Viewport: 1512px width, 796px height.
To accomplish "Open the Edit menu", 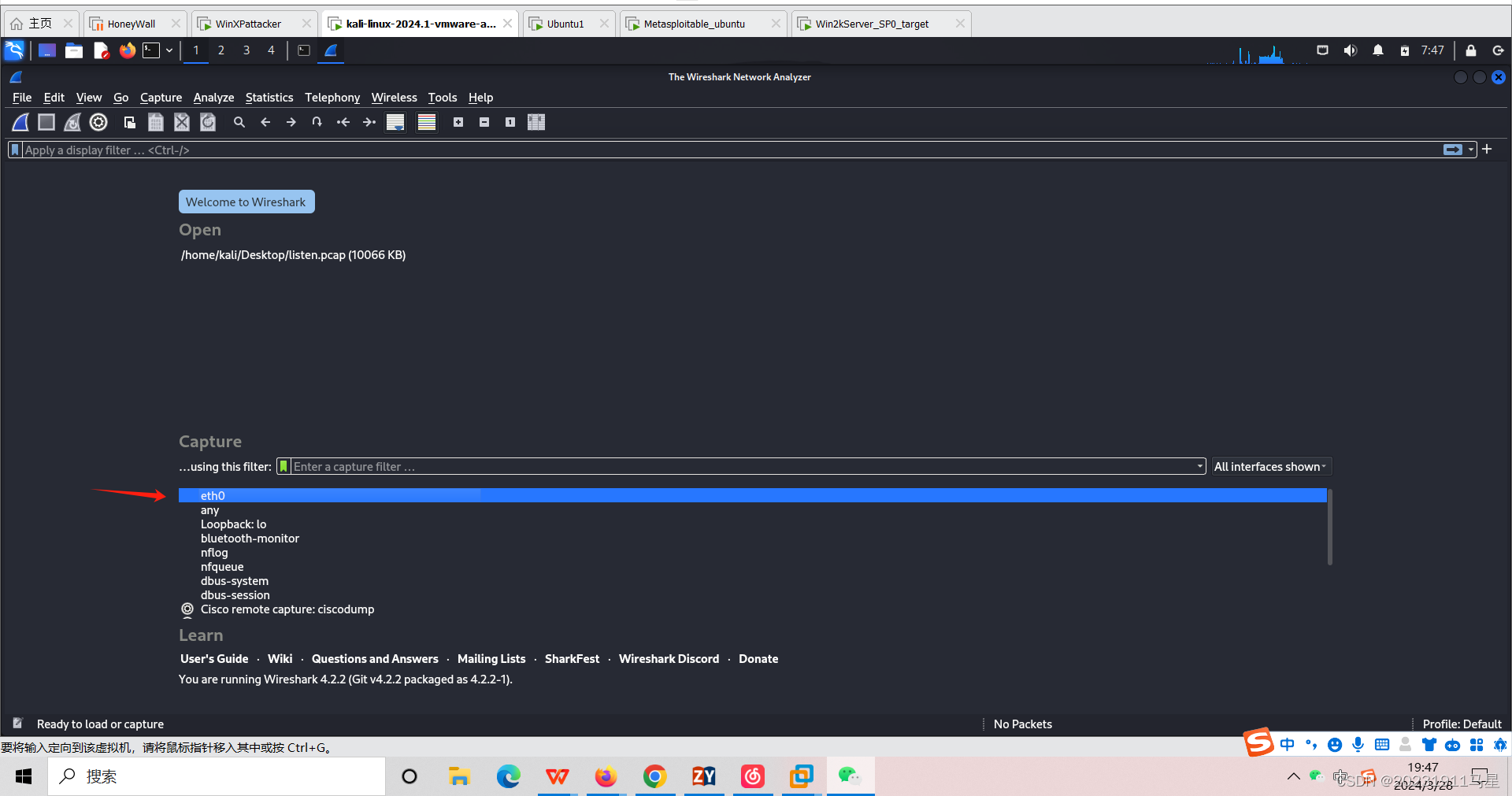I will [x=54, y=98].
